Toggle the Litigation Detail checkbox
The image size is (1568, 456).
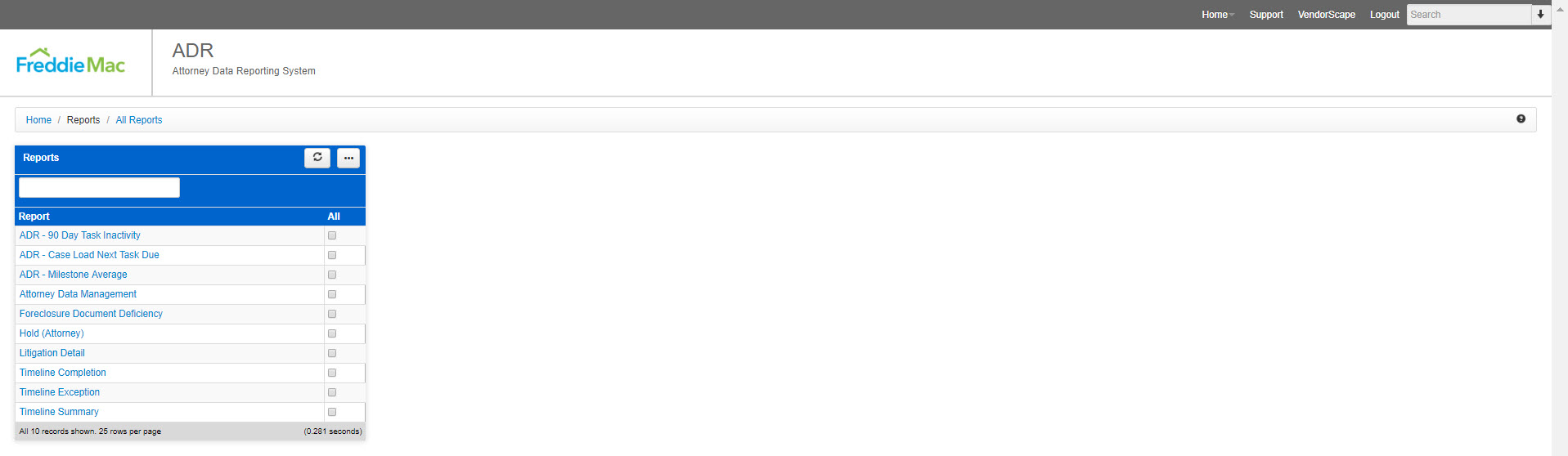point(332,353)
